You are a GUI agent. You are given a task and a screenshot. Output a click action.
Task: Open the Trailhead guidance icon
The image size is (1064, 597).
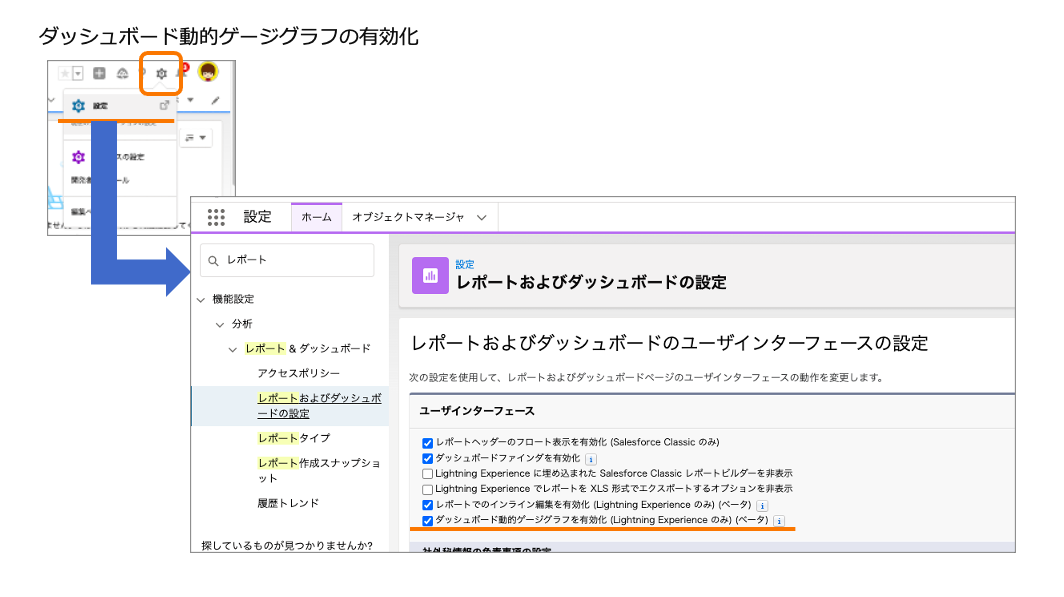pyautogui.click(x=122, y=73)
